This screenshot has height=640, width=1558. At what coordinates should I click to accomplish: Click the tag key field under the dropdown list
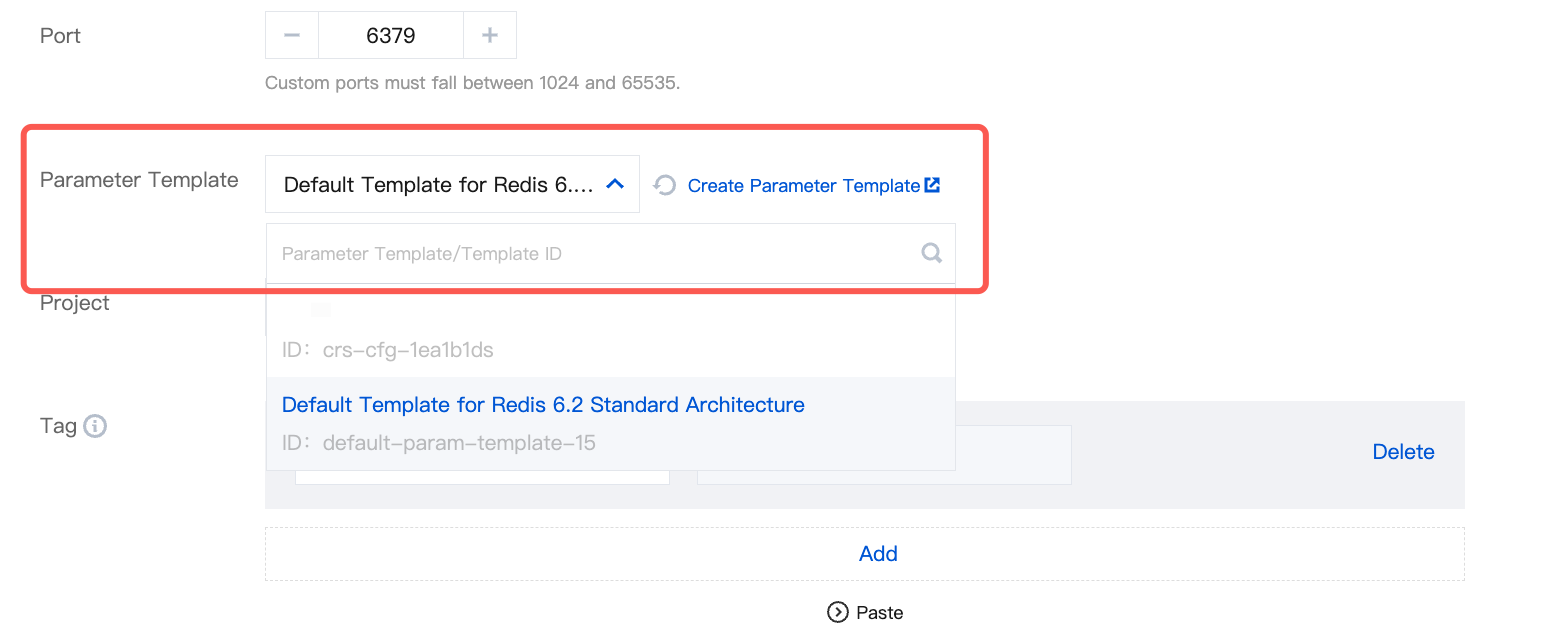482,477
